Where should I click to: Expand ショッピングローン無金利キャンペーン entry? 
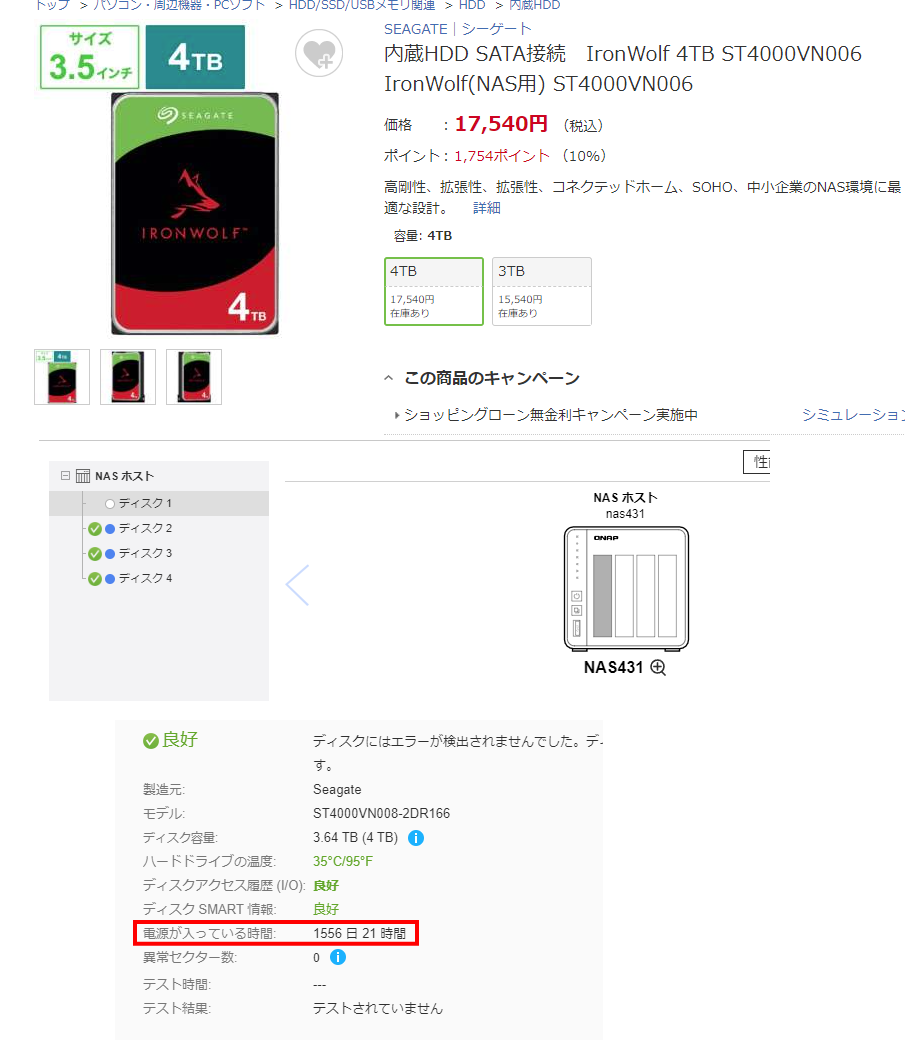point(550,415)
